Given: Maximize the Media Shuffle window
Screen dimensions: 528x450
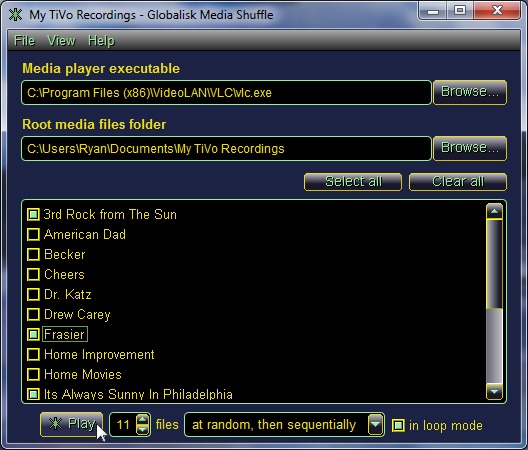Looking at the screenshot, I should pos(460,10).
